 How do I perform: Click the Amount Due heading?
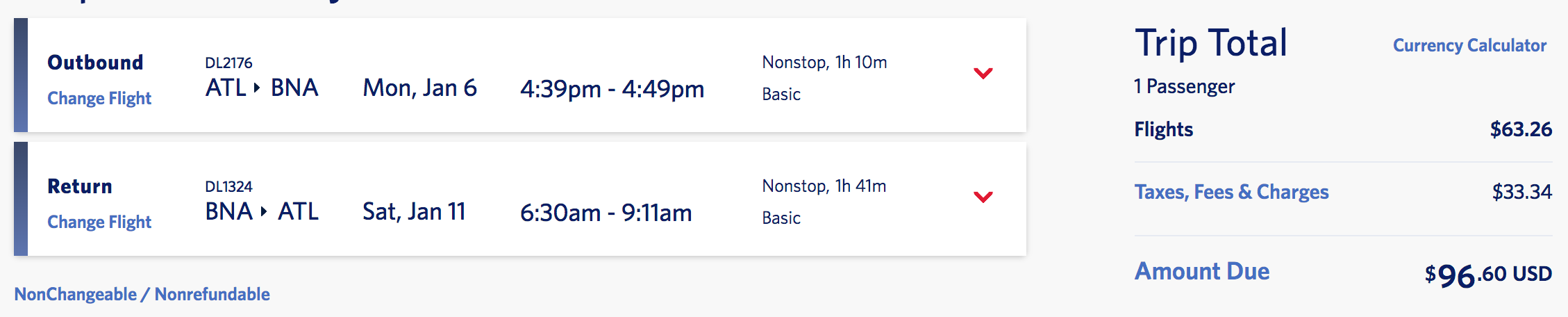(1202, 271)
